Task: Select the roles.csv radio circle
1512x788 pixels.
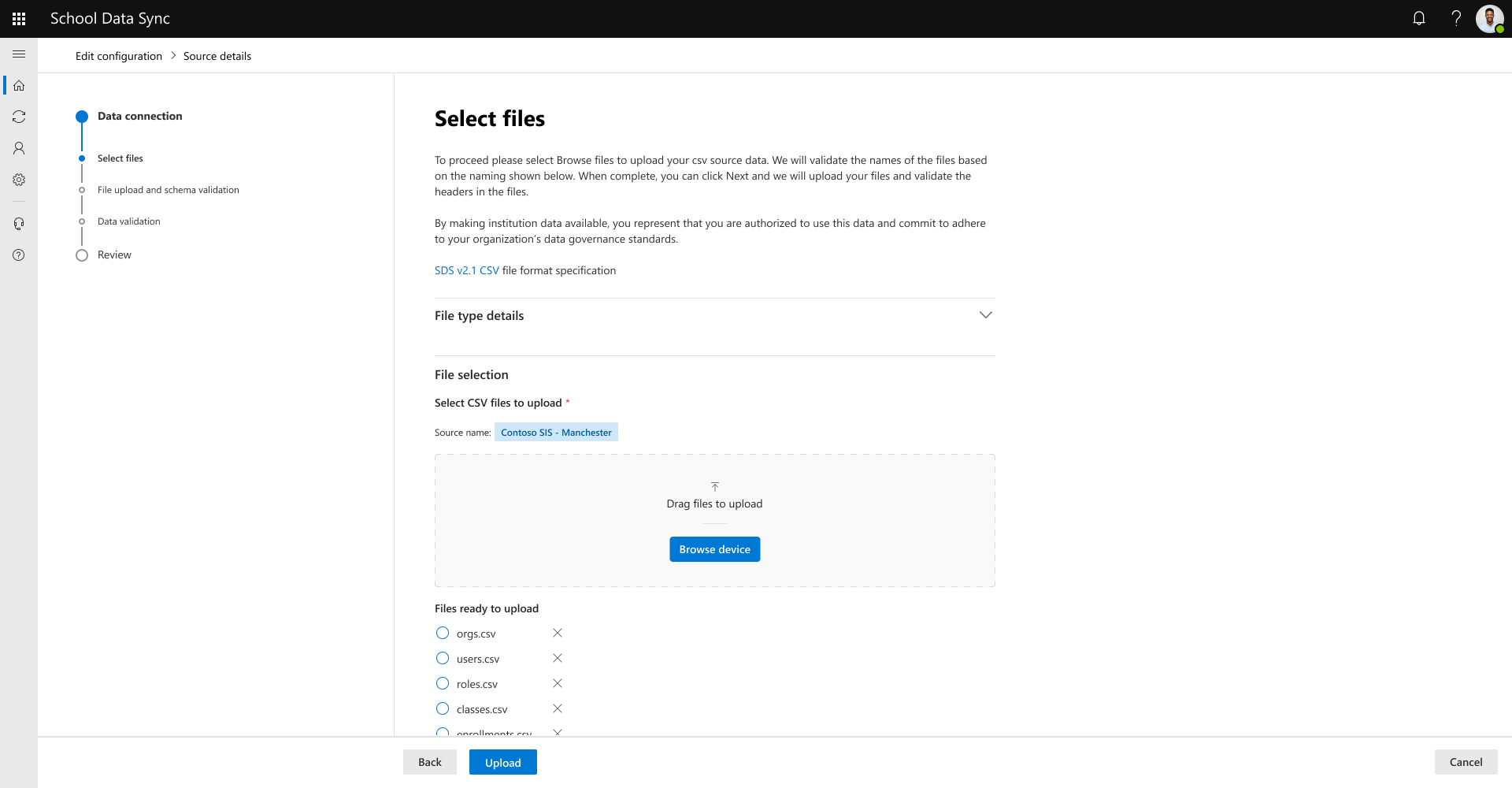Action: pyautogui.click(x=443, y=683)
